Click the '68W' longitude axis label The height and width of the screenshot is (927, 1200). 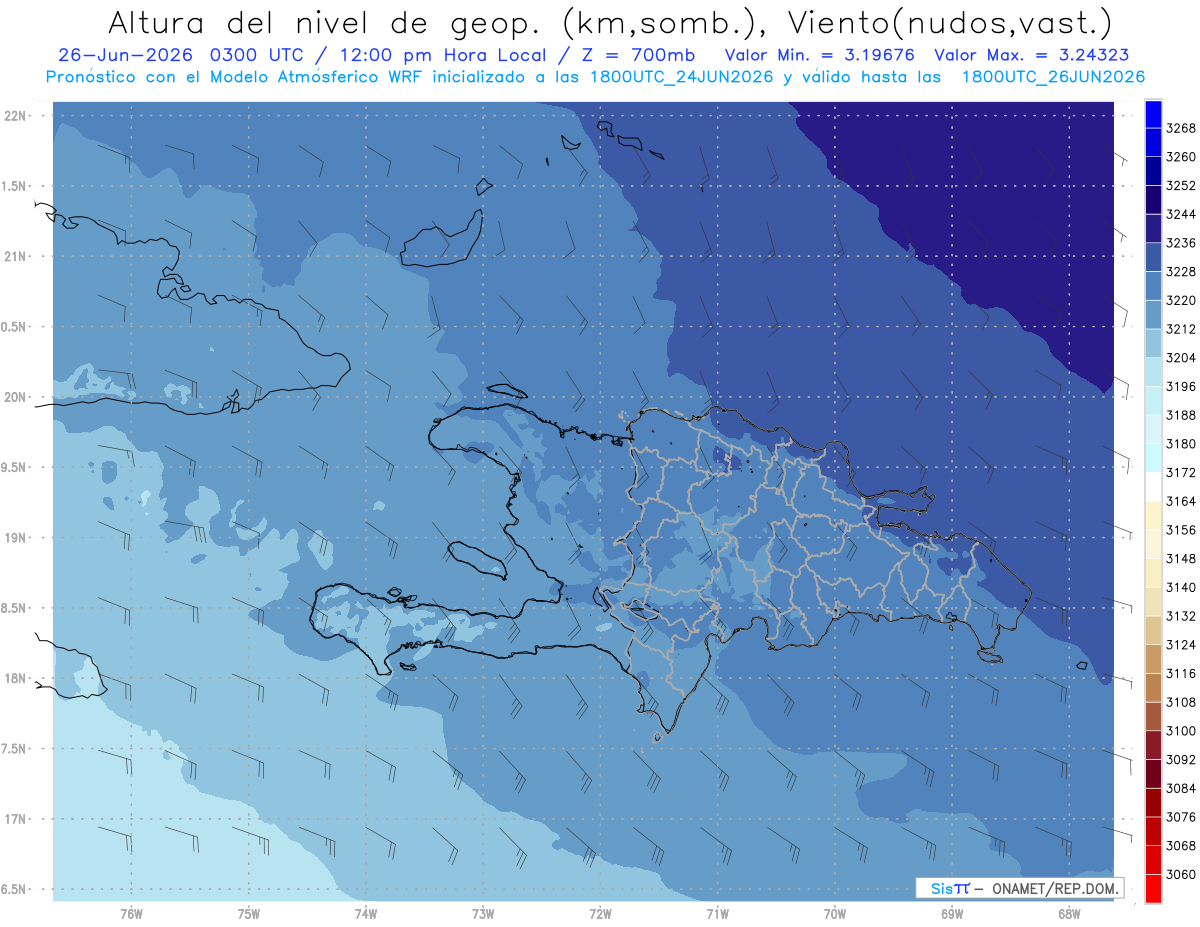(1069, 913)
